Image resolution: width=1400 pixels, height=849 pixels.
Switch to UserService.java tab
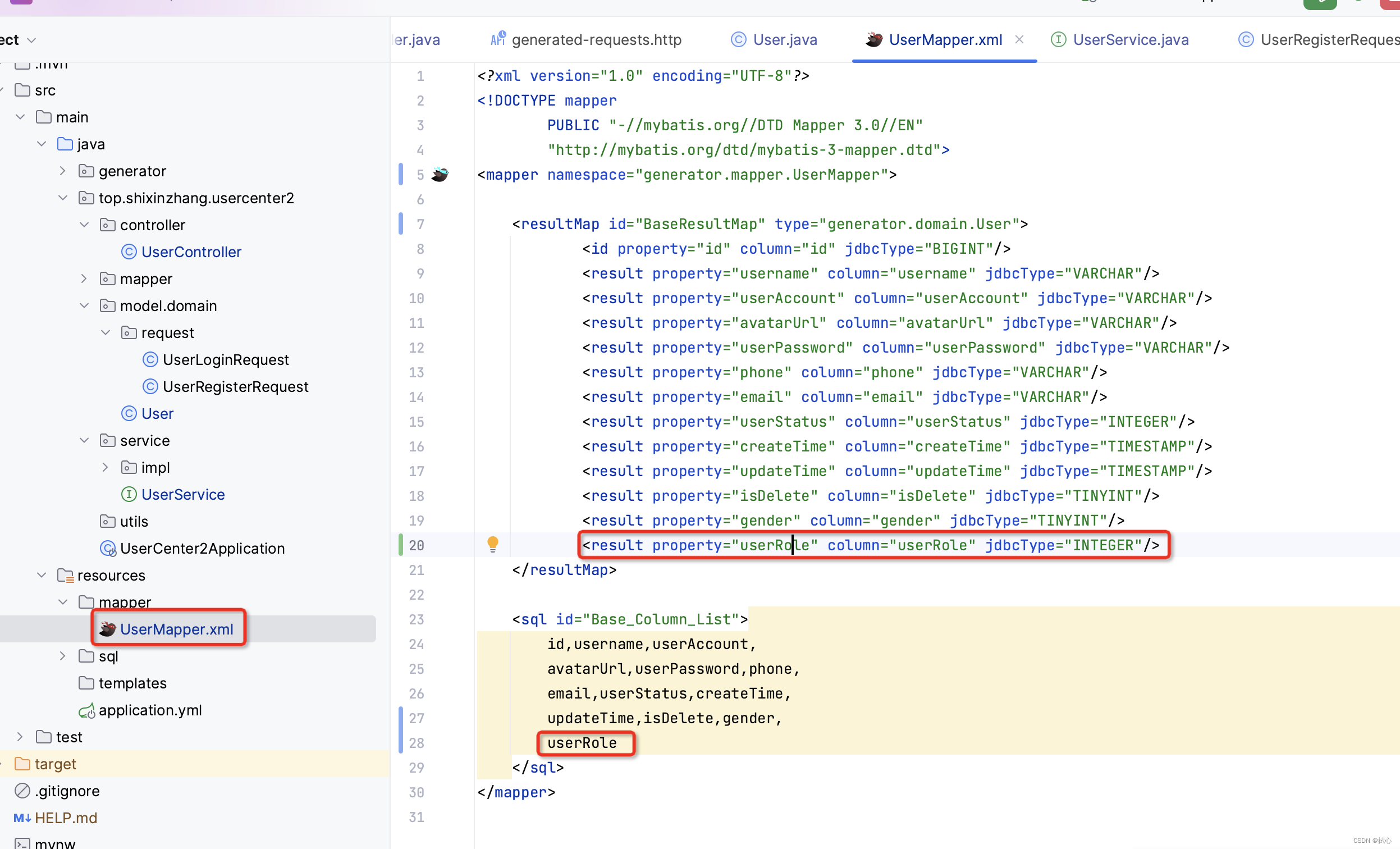point(1130,40)
